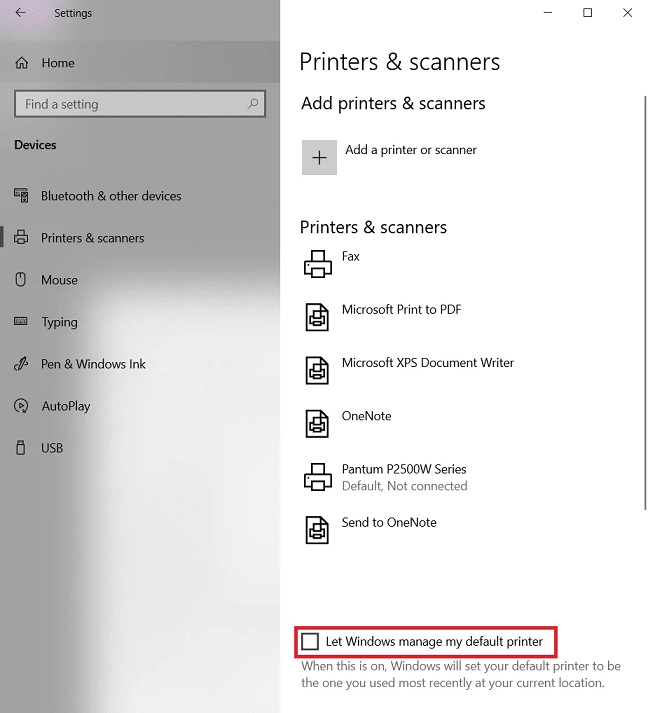Click the Microsoft XPS Document Writer icon
Viewport: 648px width, 713px height.
pos(317,370)
